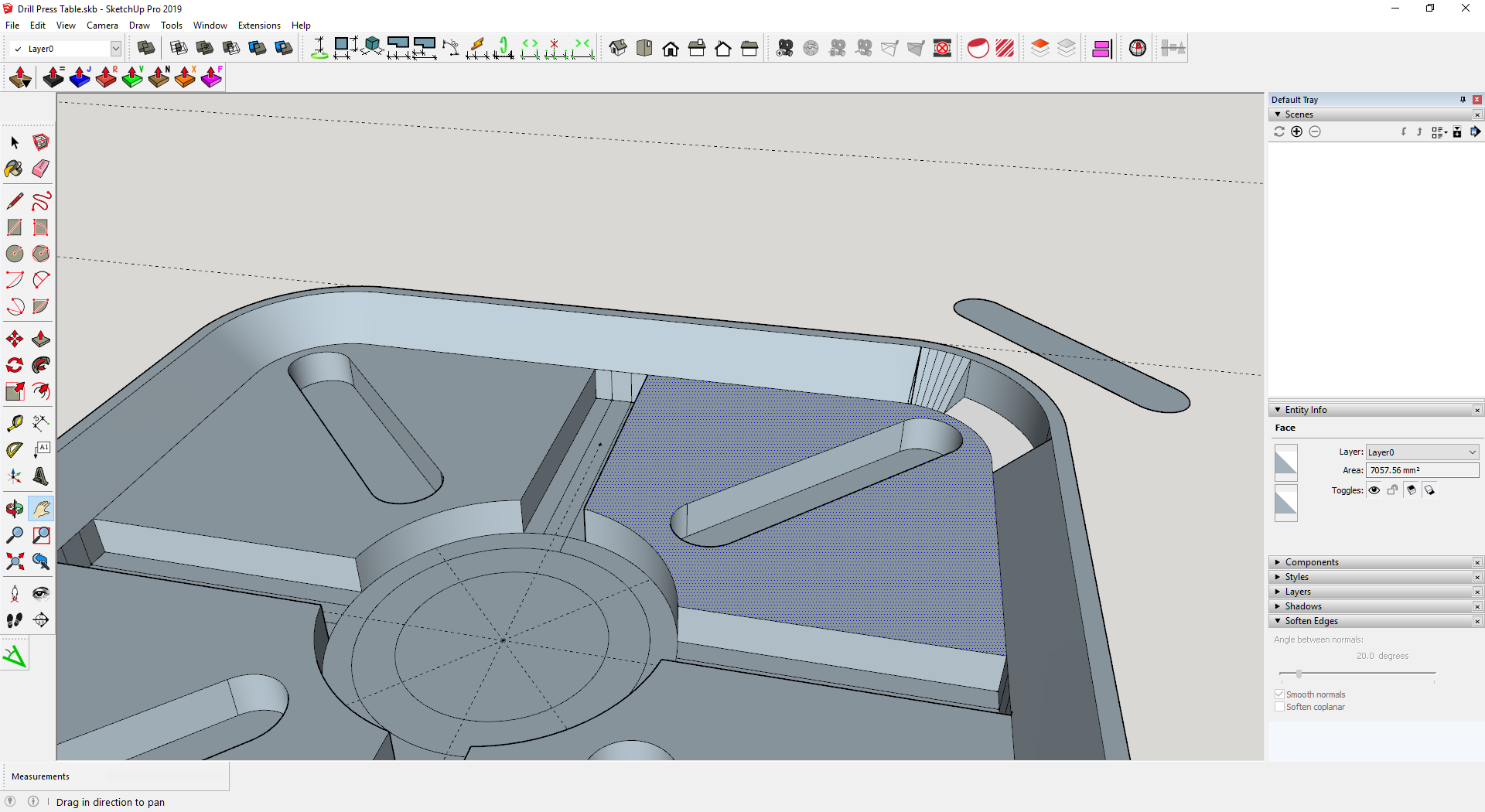The image size is (1485, 812).
Task: Open the Extensions menu
Action: pos(259,26)
